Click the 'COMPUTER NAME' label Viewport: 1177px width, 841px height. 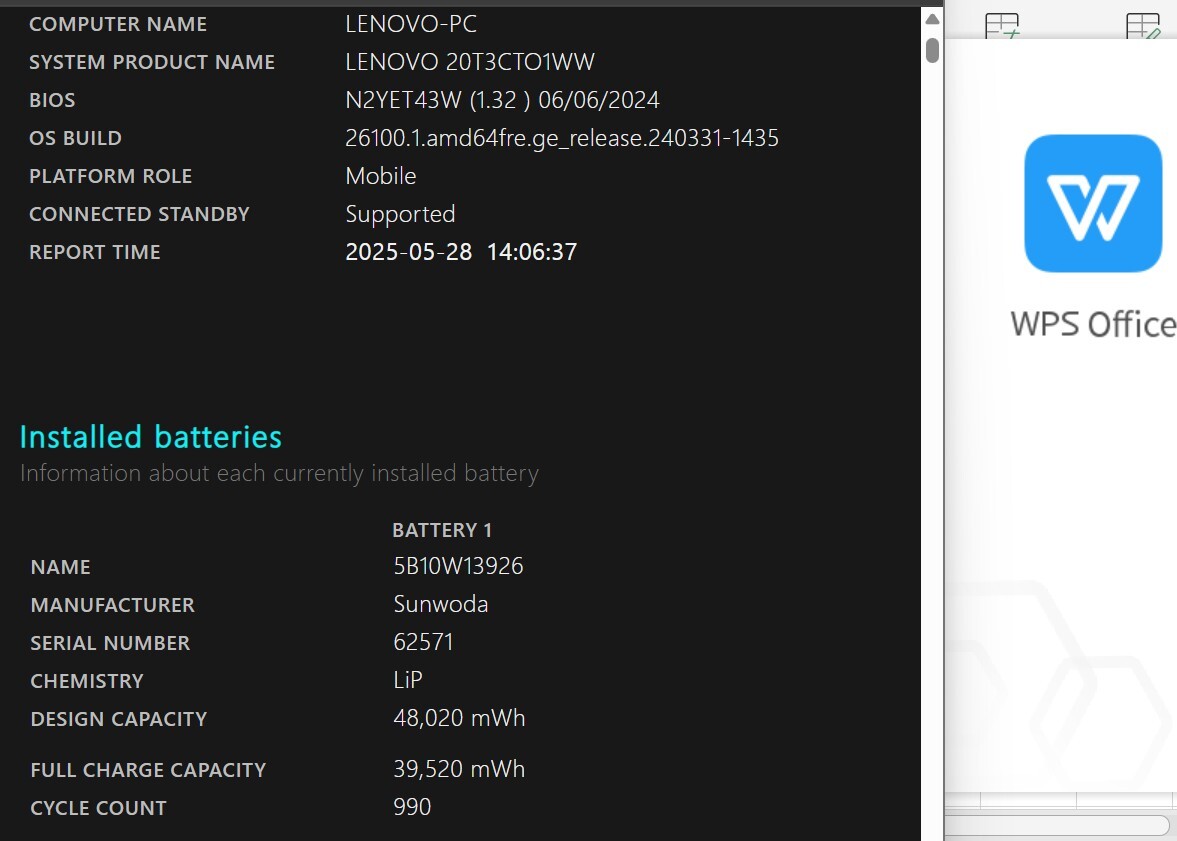coord(118,24)
